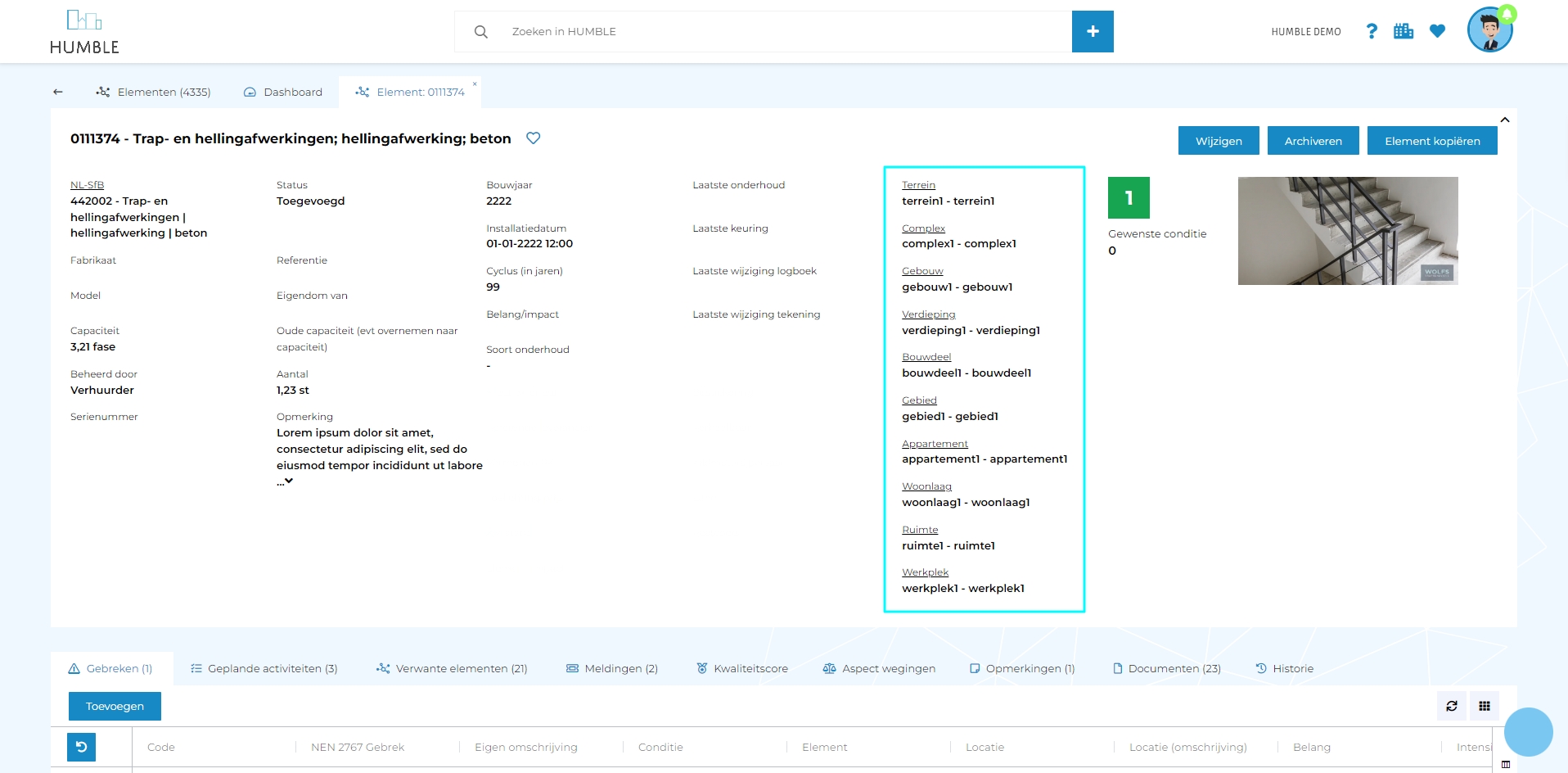Follow the Ruimte link
This screenshot has height=773, width=1568.
click(x=920, y=530)
